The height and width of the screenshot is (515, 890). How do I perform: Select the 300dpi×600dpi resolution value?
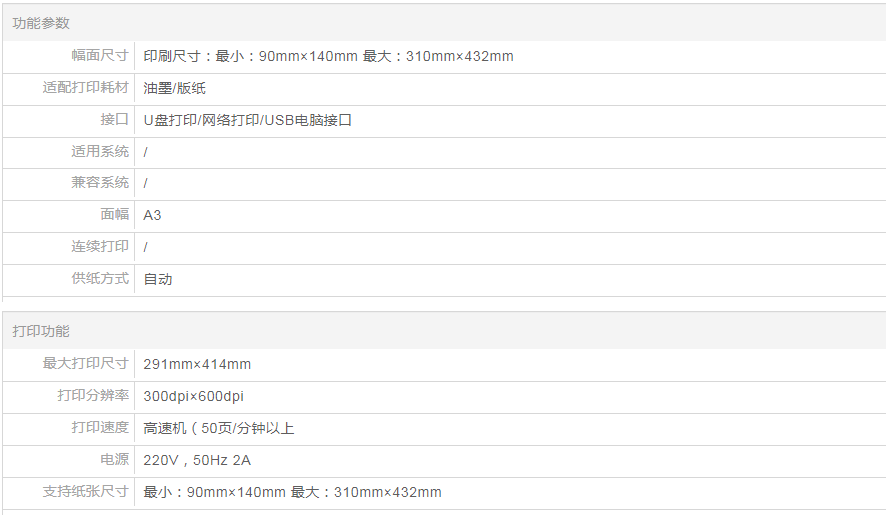[193, 396]
